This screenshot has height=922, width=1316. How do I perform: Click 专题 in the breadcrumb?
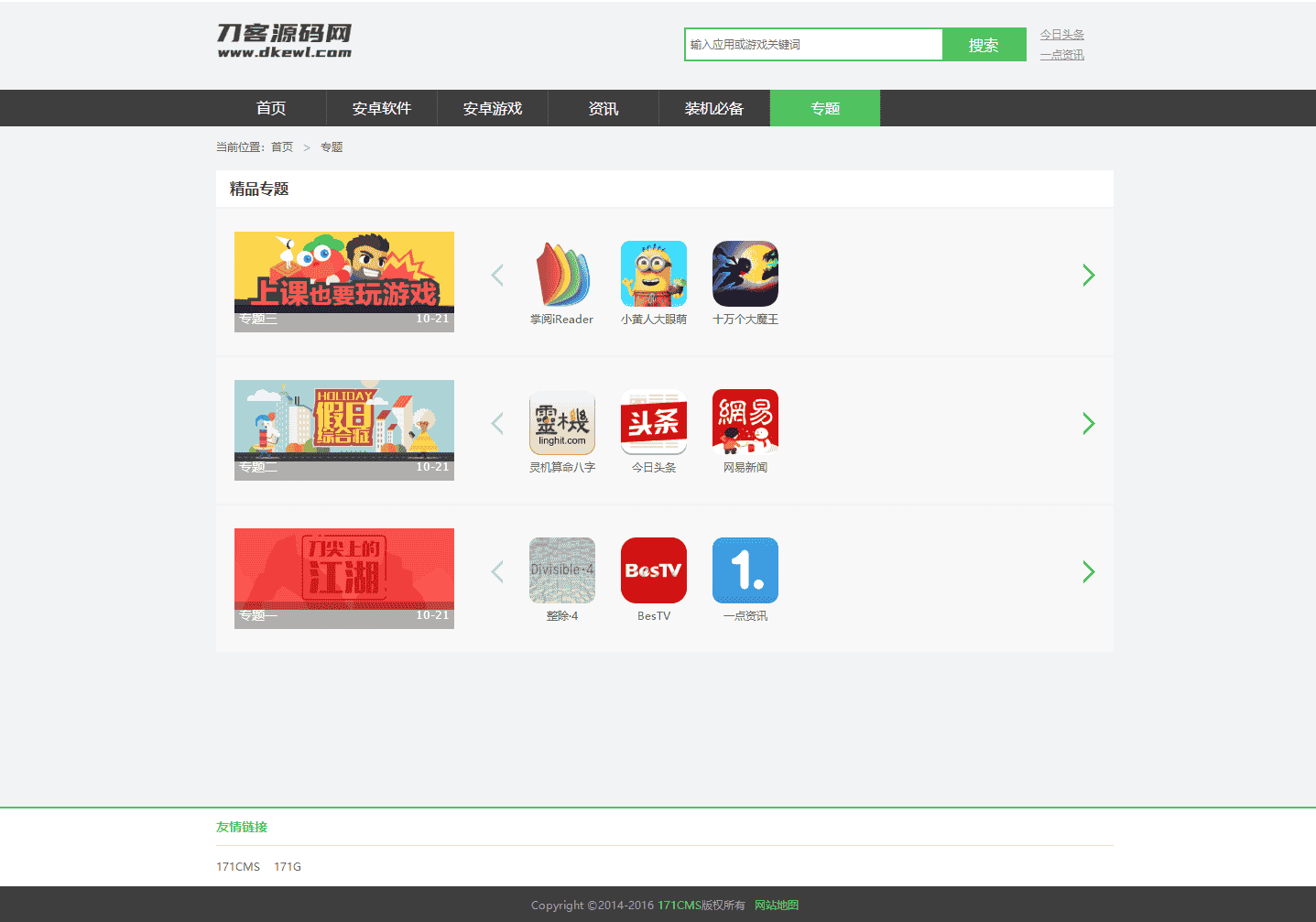[x=332, y=147]
